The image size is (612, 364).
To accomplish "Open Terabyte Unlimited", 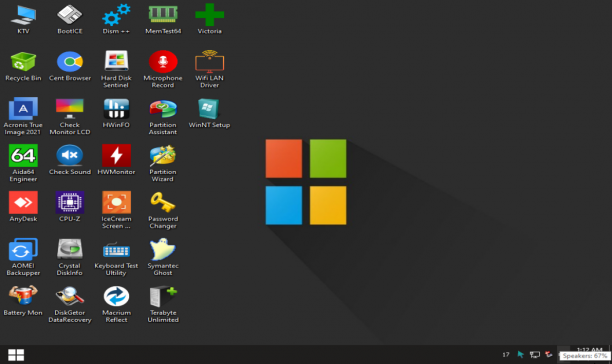I will [163, 304].
